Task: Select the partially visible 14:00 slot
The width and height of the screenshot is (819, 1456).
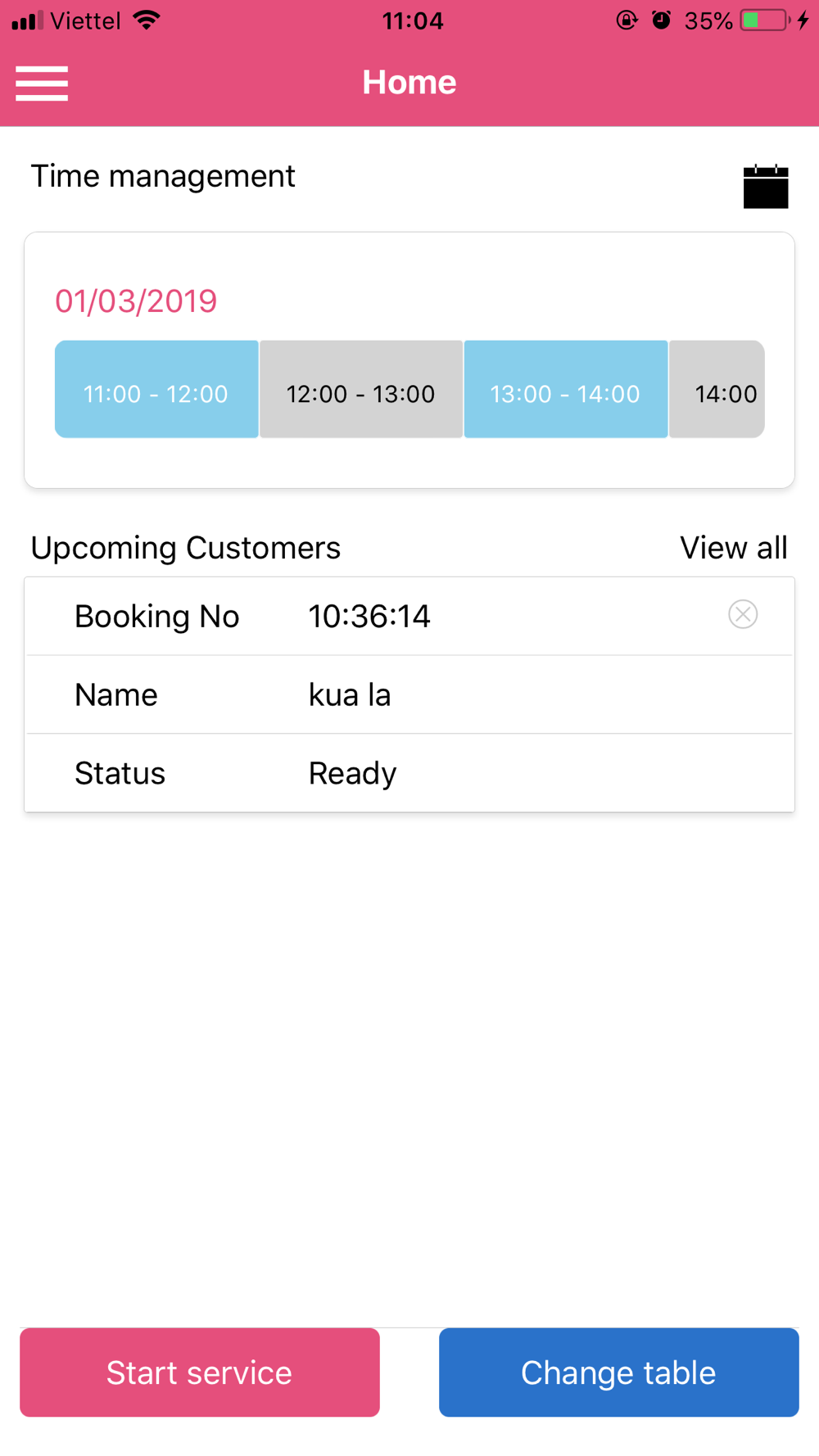Action: click(x=717, y=389)
